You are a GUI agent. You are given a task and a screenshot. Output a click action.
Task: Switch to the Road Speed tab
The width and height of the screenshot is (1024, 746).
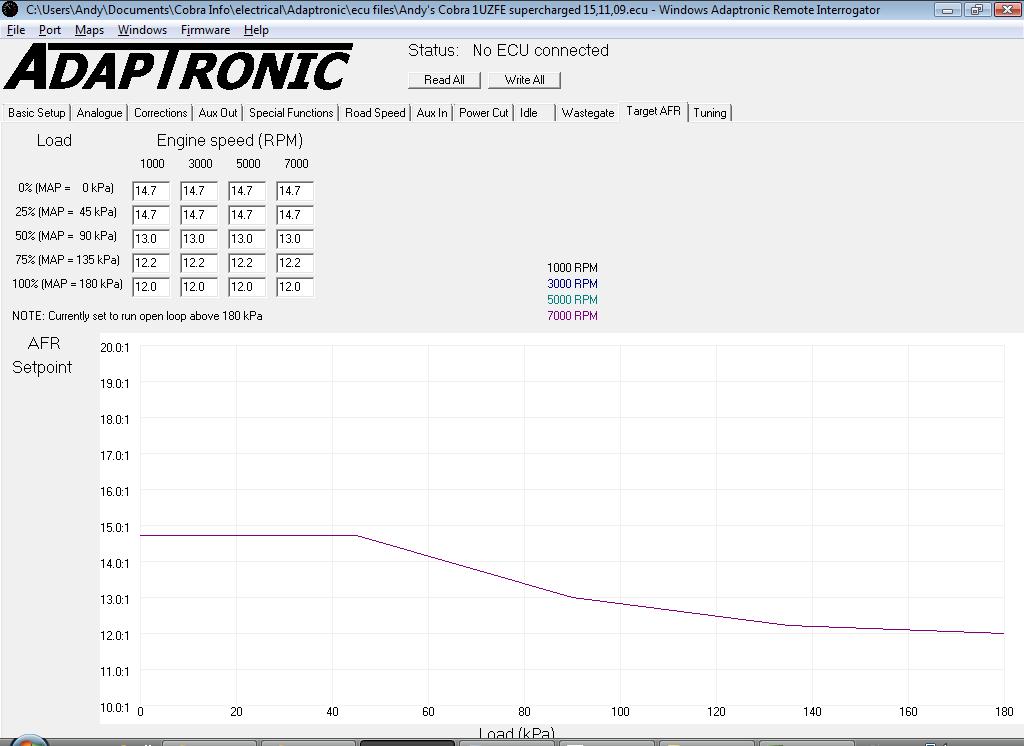pyautogui.click(x=376, y=113)
